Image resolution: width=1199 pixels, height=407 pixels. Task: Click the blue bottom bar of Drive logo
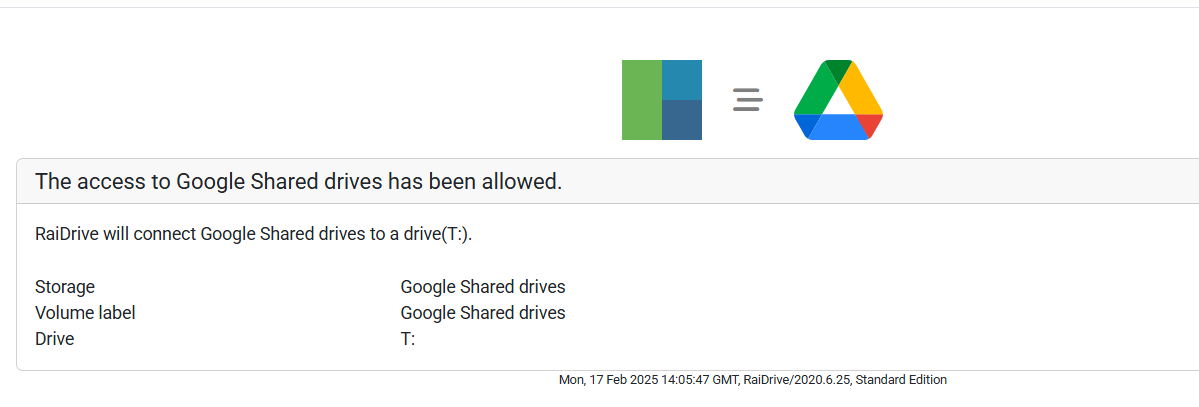(x=838, y=127)
